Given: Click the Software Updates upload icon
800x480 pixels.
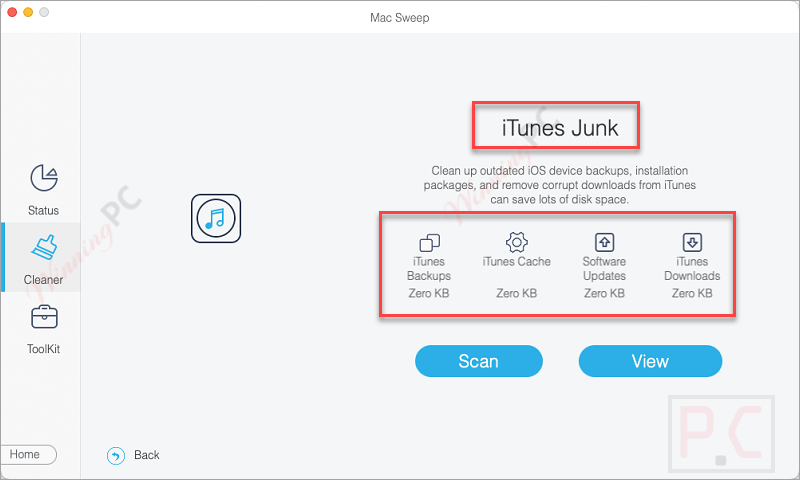Looking at the screenshot, I should coord(604,242).
